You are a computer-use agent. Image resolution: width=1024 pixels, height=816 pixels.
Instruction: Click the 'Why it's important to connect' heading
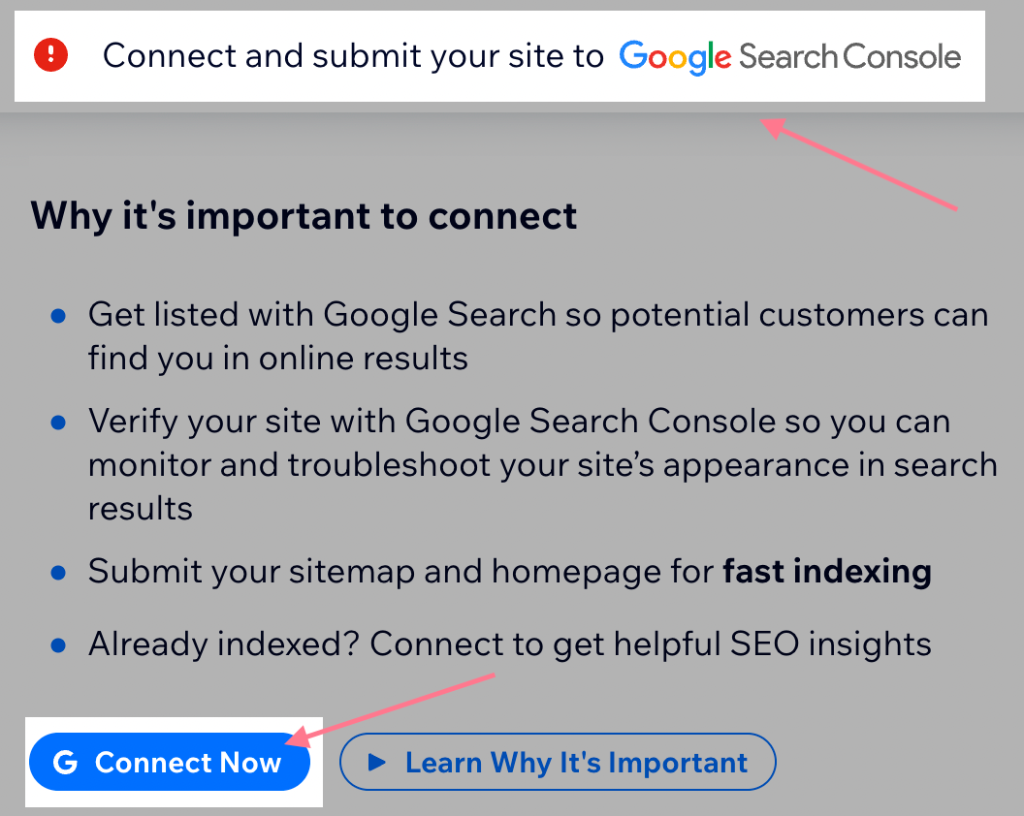coord(304,216)
